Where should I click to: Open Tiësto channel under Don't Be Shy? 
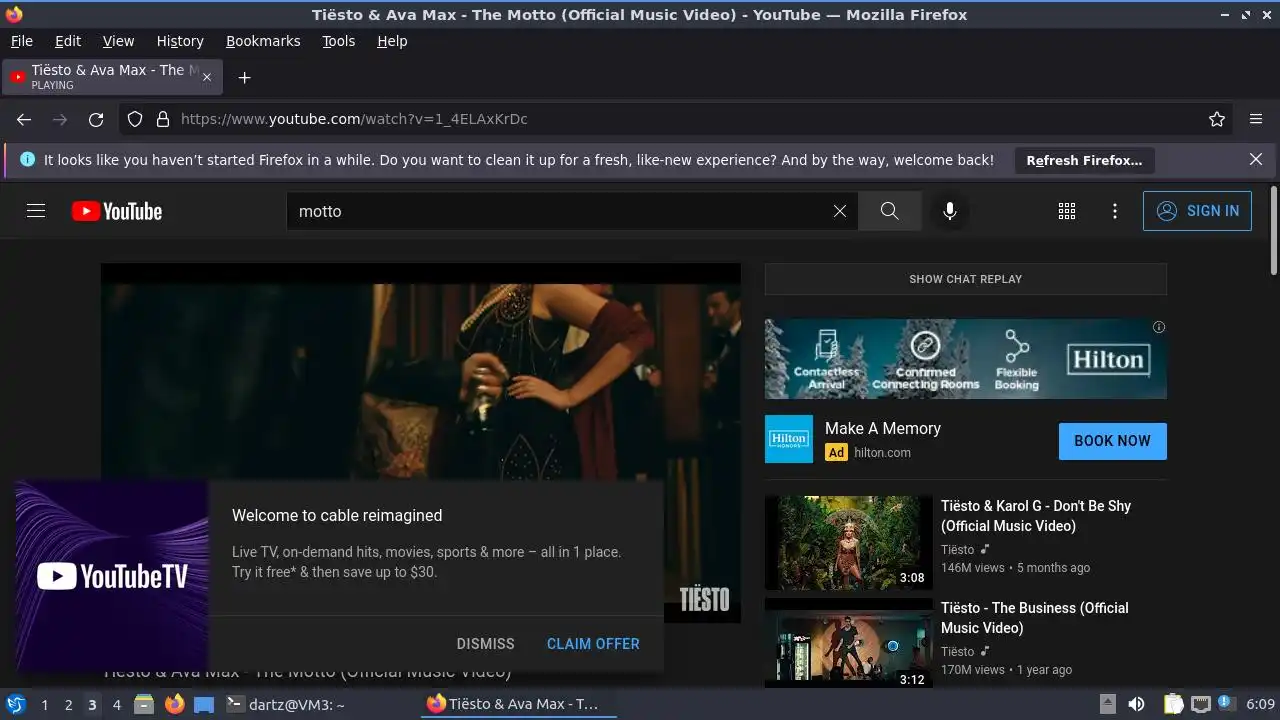click(957, 549)
